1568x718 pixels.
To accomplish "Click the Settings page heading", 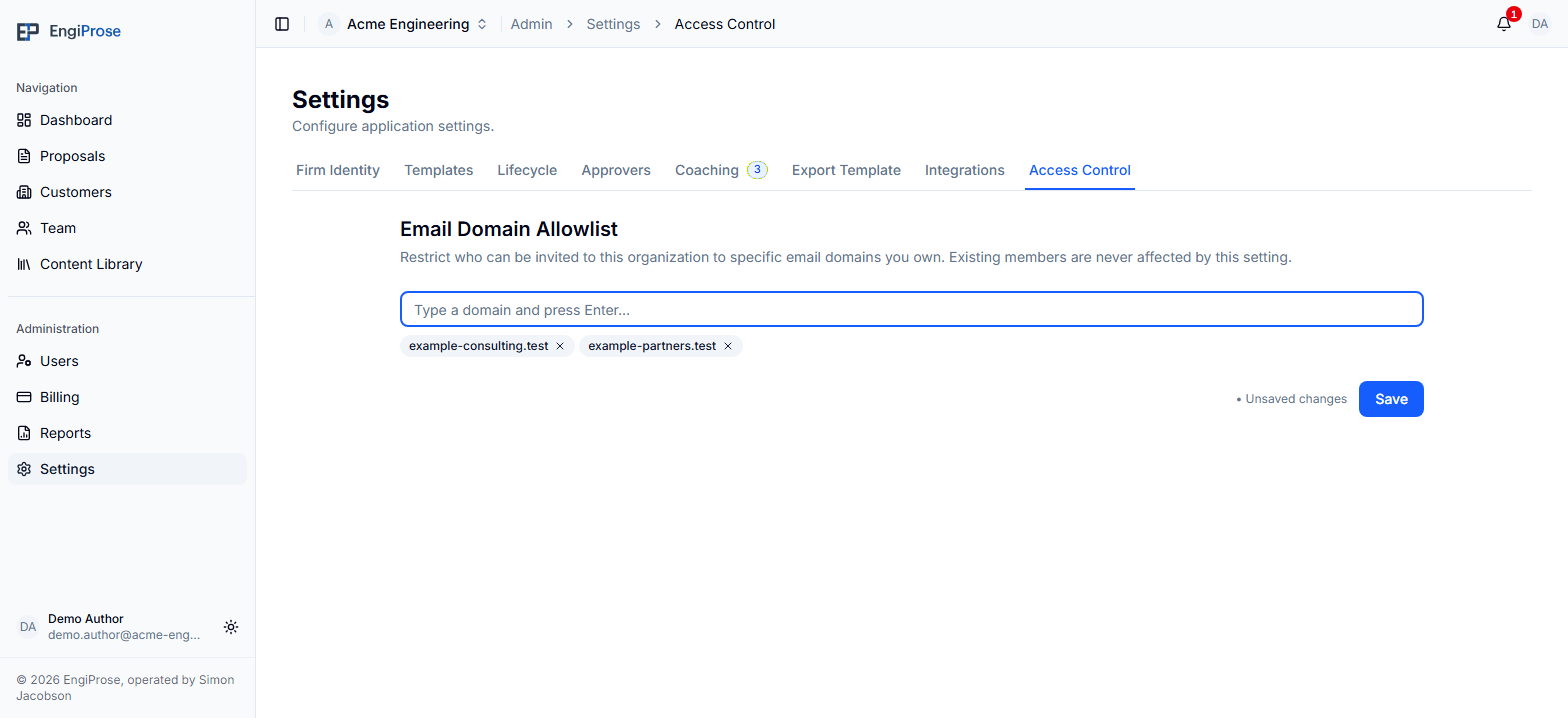I will [340, 100].
